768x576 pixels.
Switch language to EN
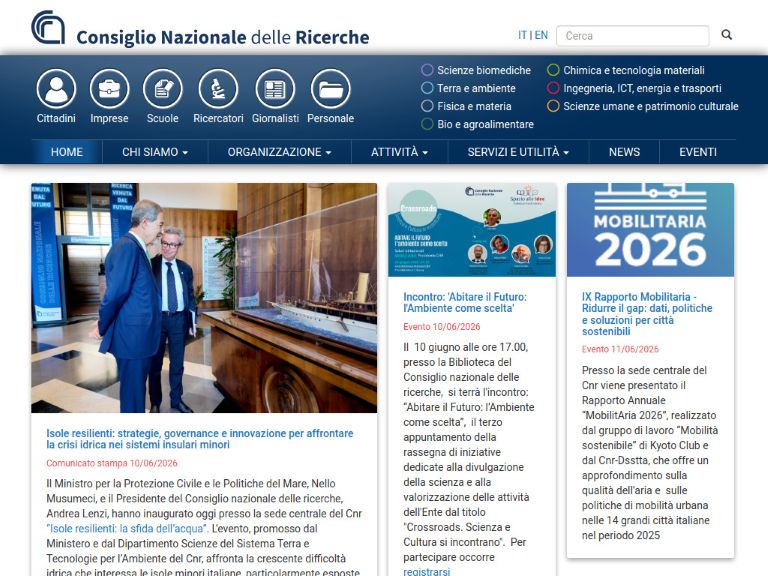point(541,35)
